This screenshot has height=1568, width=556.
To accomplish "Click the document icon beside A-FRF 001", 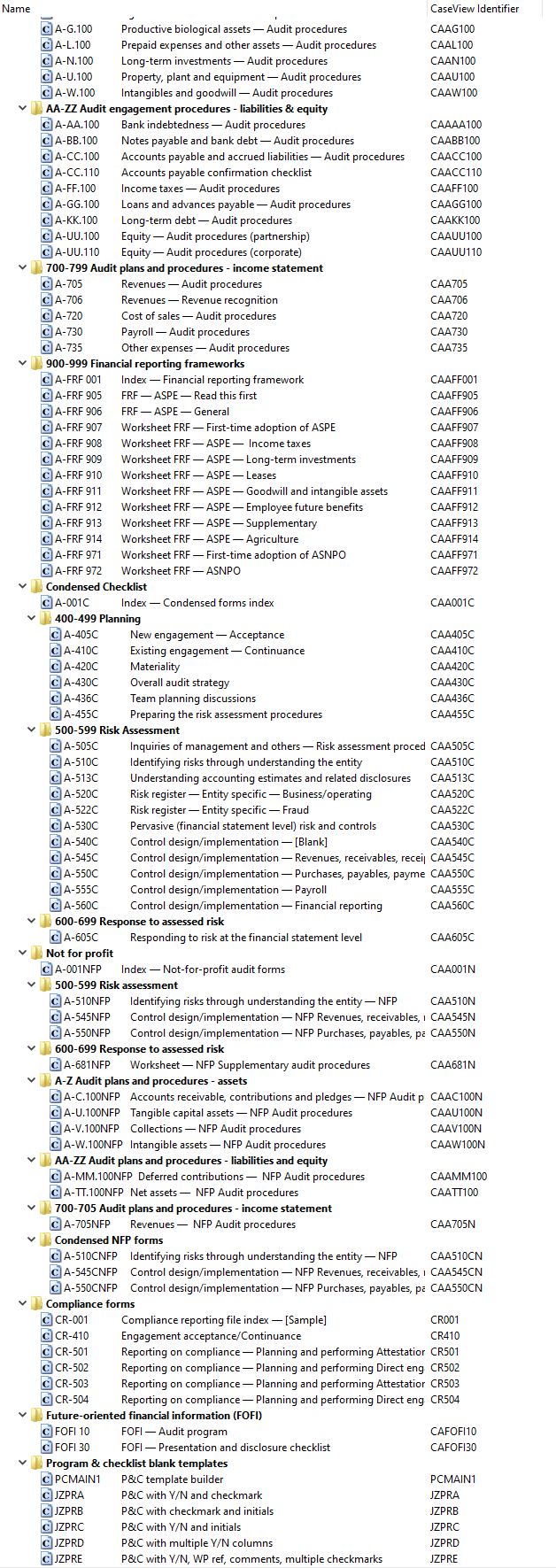I will click(46, 380).
